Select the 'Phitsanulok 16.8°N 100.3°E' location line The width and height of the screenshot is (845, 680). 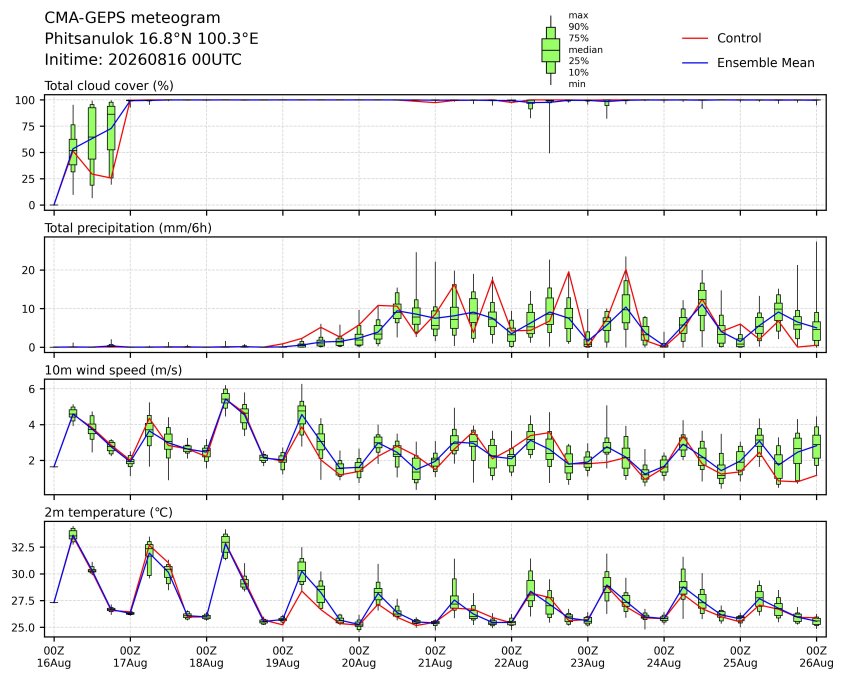(151, 39)
